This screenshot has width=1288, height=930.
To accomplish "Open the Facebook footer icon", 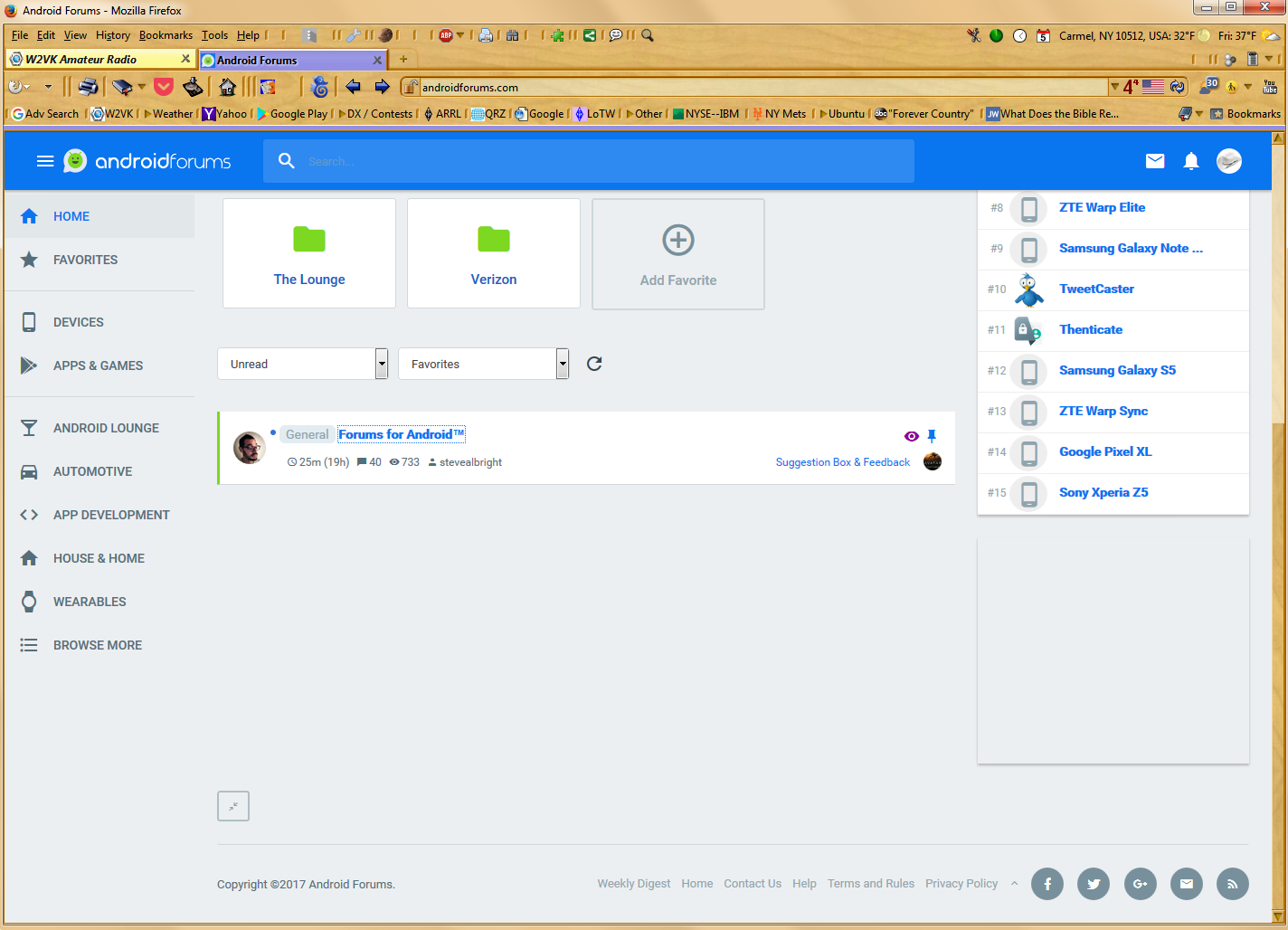I will [x=1047, y=884].
